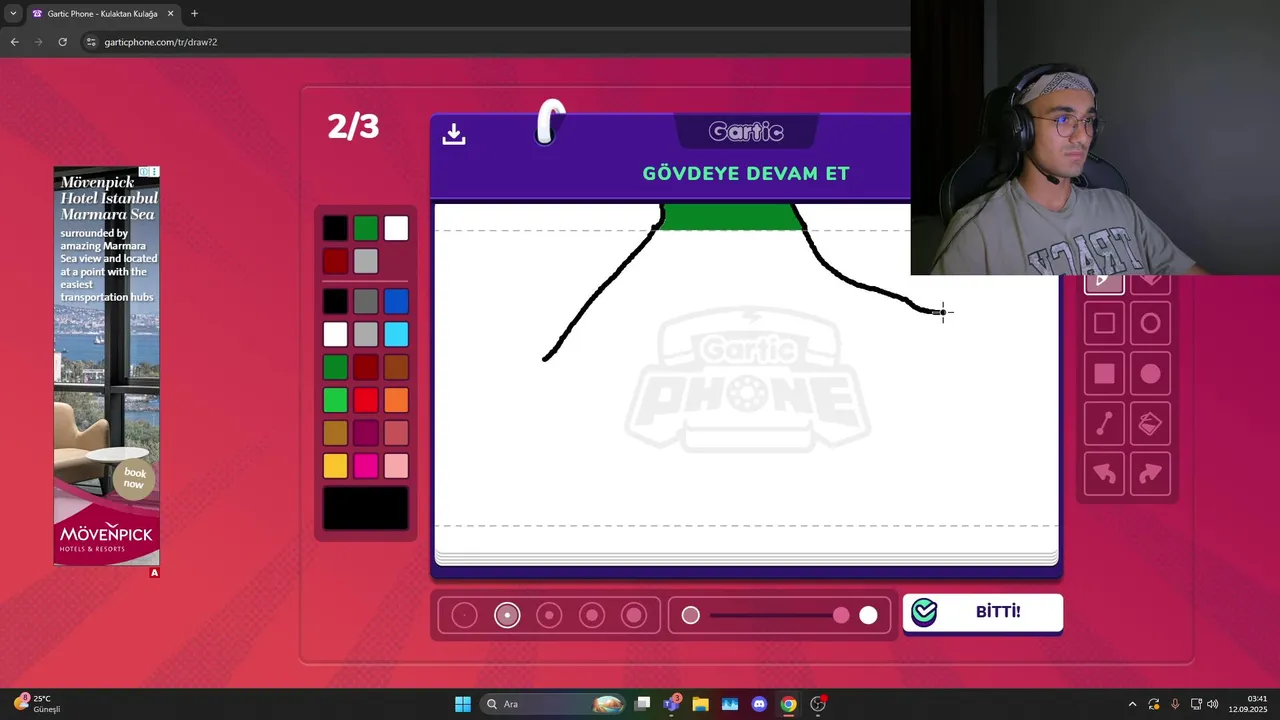This screenshot has width=1280, height=720.
Task: Click the BİTTİ! done button
Action: (x=983, y=612)
